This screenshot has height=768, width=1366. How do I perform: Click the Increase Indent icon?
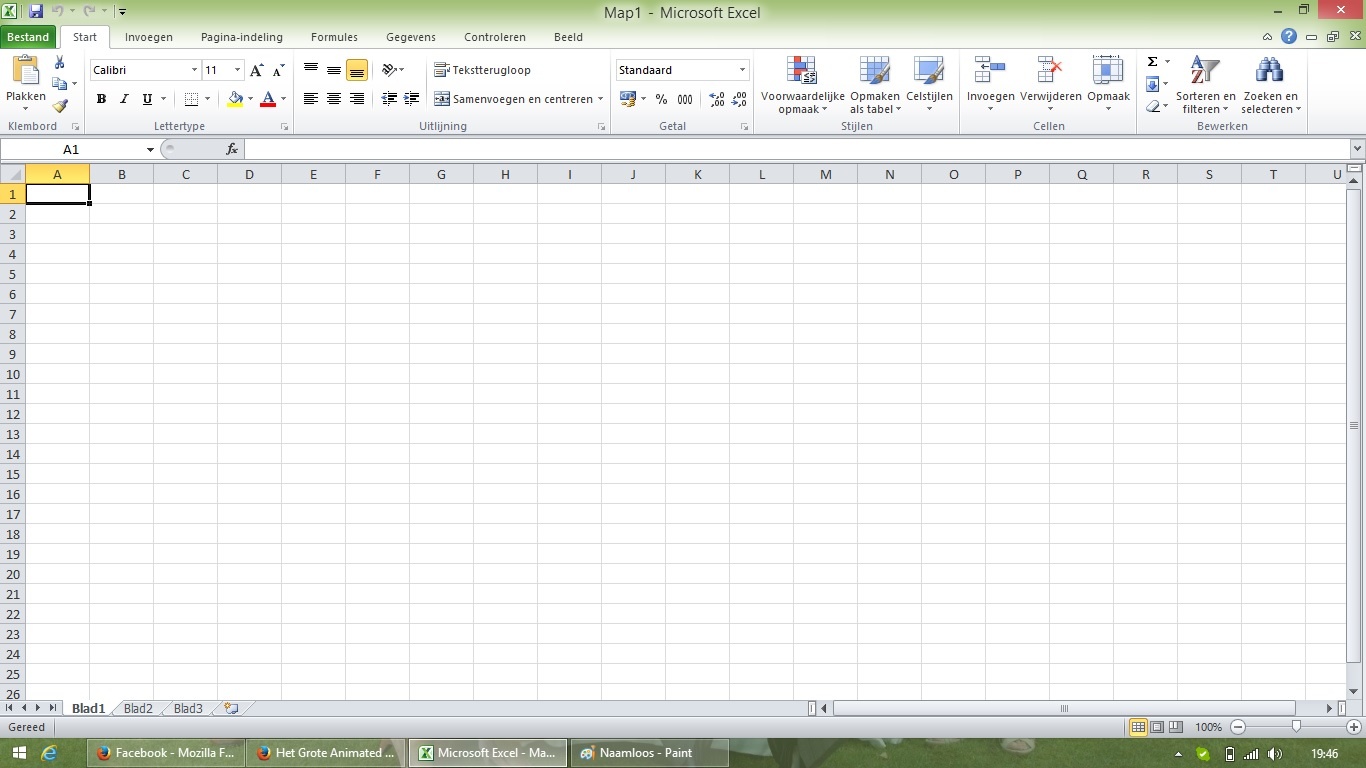tap(411, 99)
